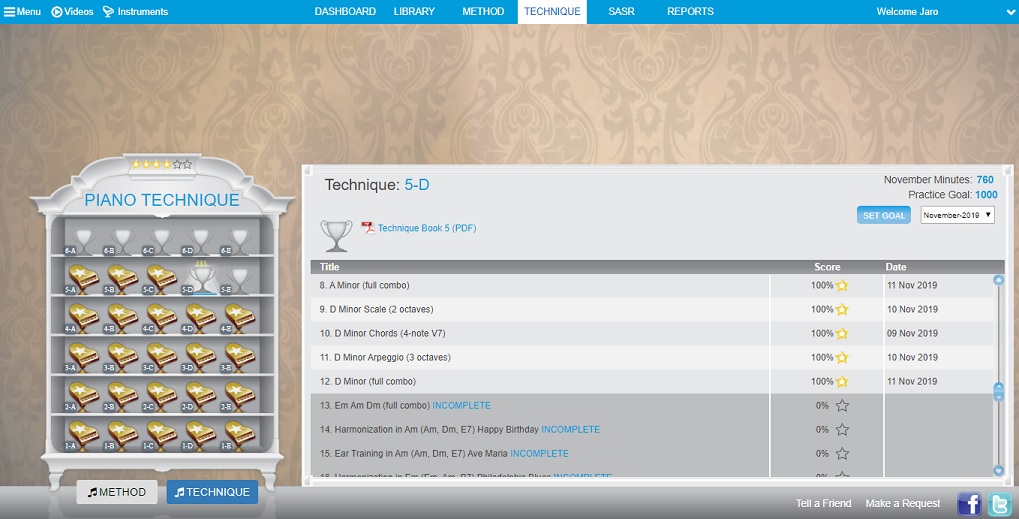Screen dimensions: 1019x519
Task: Click the star rating on top of the cabinet
Action: click(162, 164)
